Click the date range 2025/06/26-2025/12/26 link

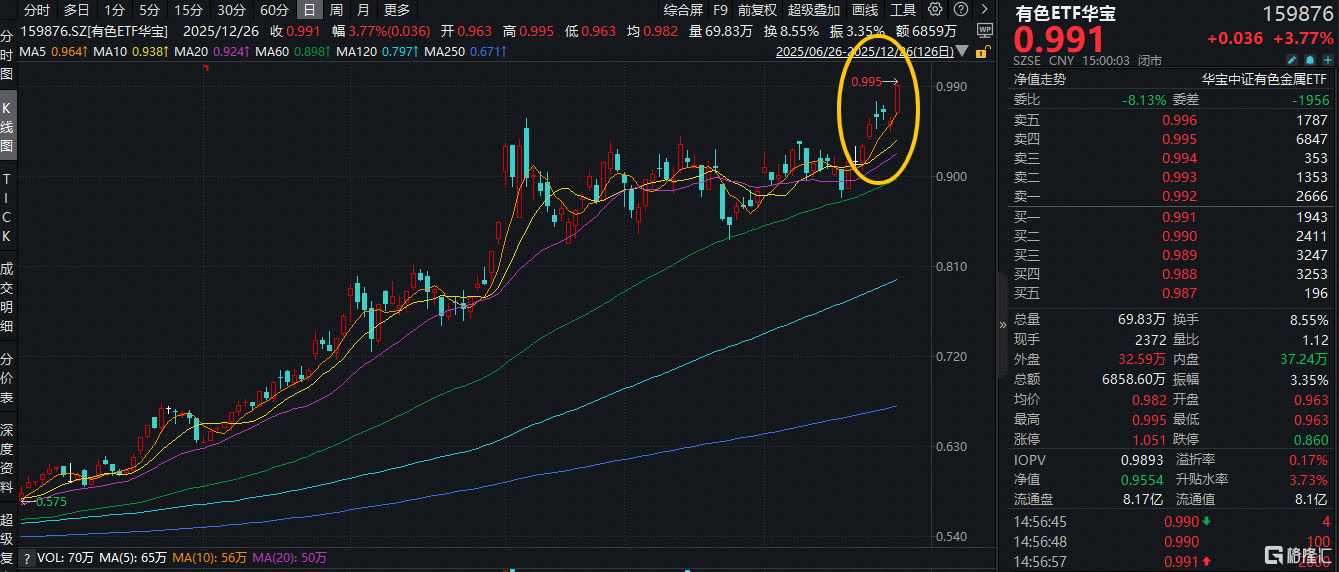tap(863, 51)
